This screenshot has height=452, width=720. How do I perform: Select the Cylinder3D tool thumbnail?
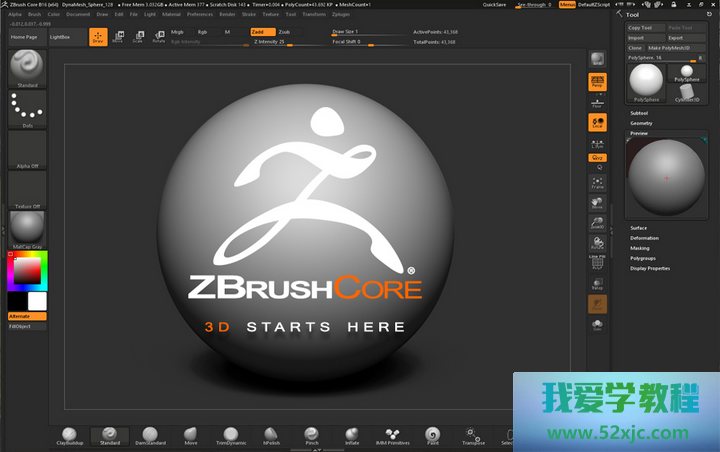click(x=686, y=90)
